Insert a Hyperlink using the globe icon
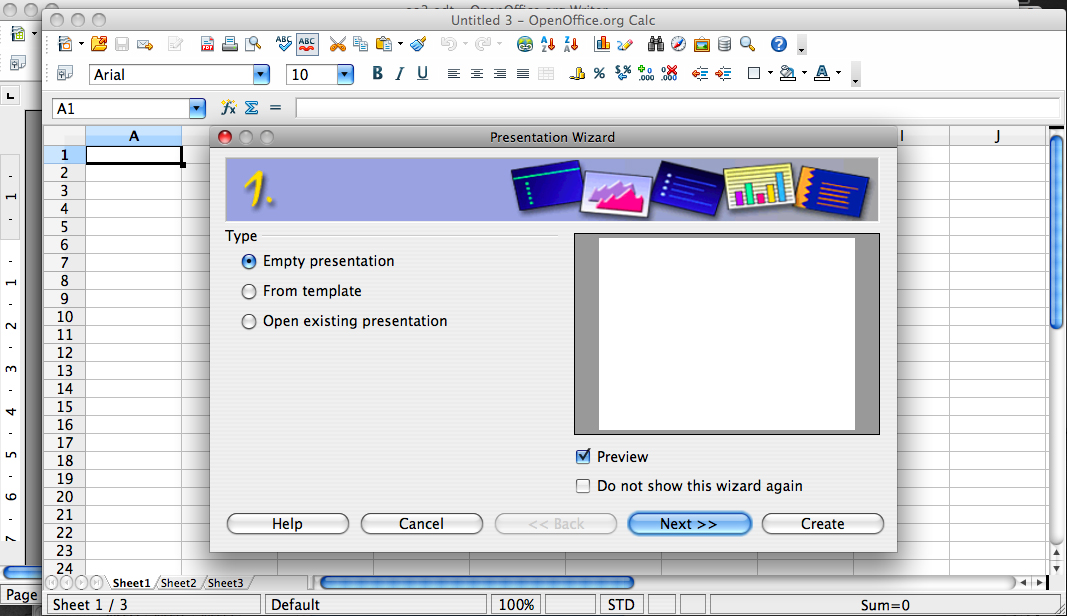The image size is (1067, 616). tap(525, 45)
